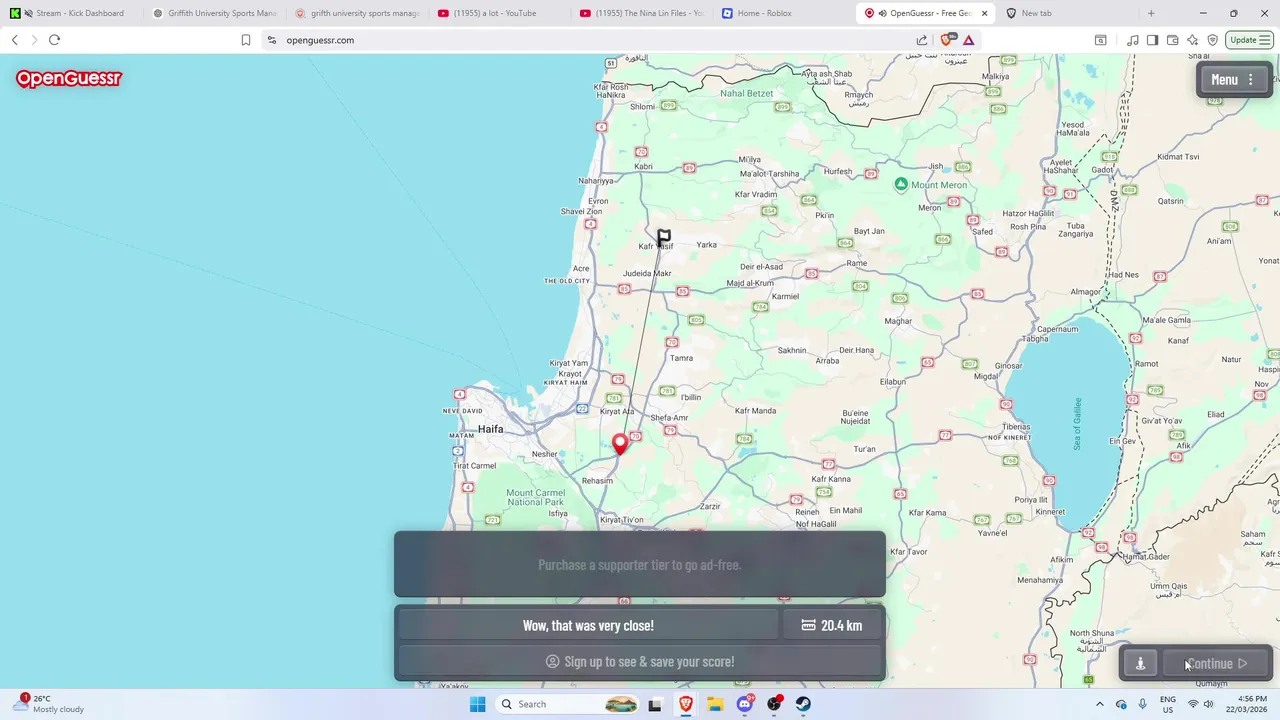Open the Brave playlist music icon
1280x720 pixels.
[x=1132, y=40]
